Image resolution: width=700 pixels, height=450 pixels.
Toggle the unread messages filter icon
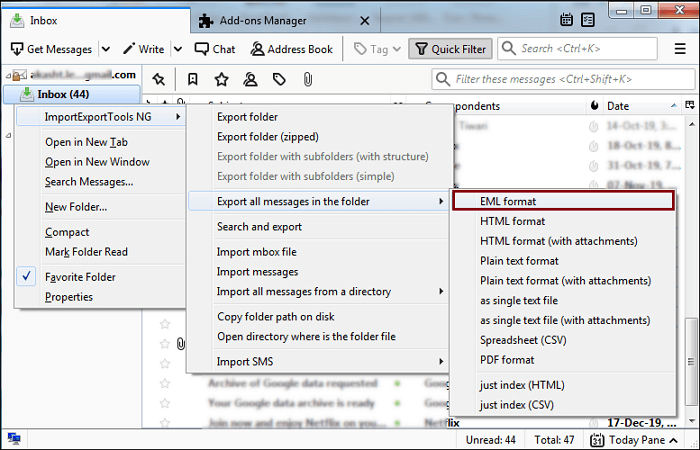(x=192, y=79)
